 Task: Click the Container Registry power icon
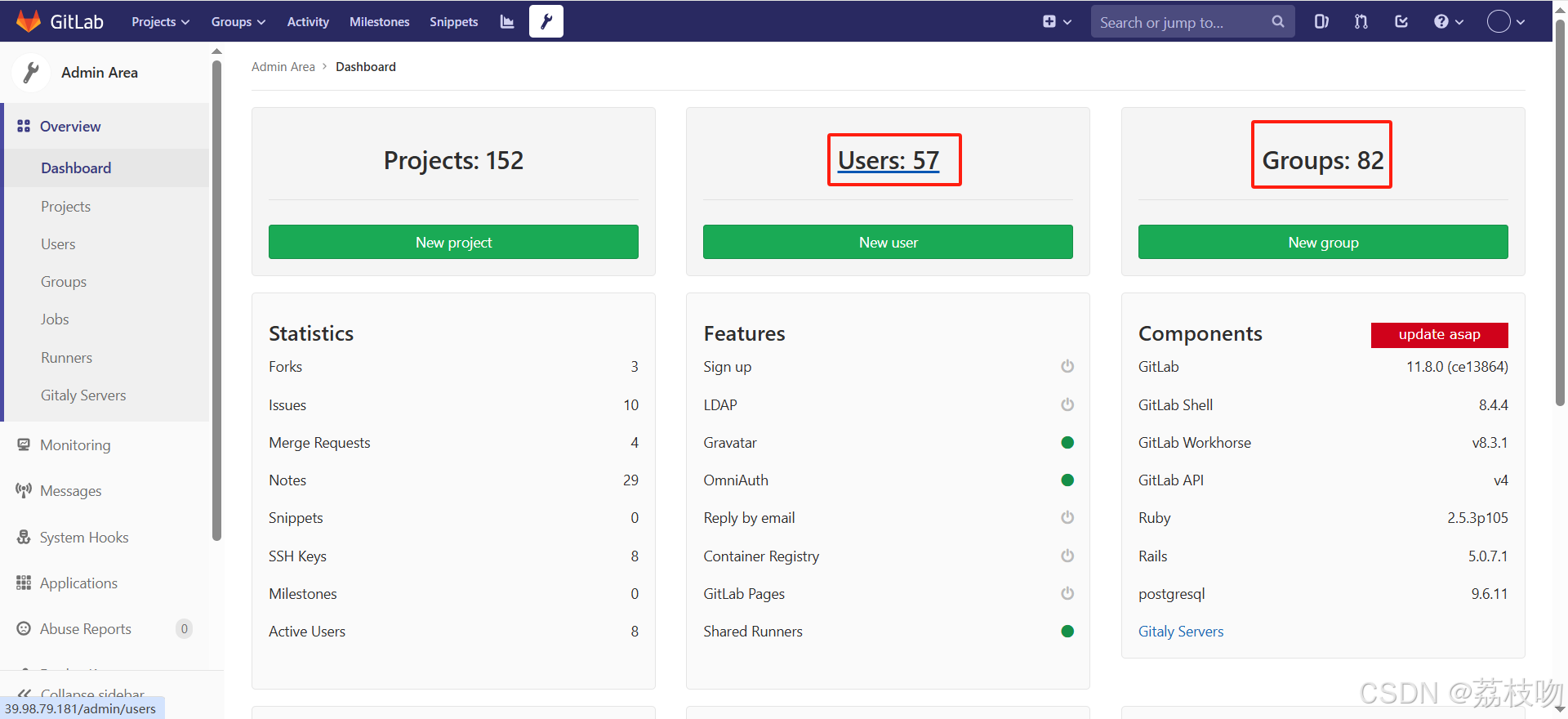(x=1067, y=556)
